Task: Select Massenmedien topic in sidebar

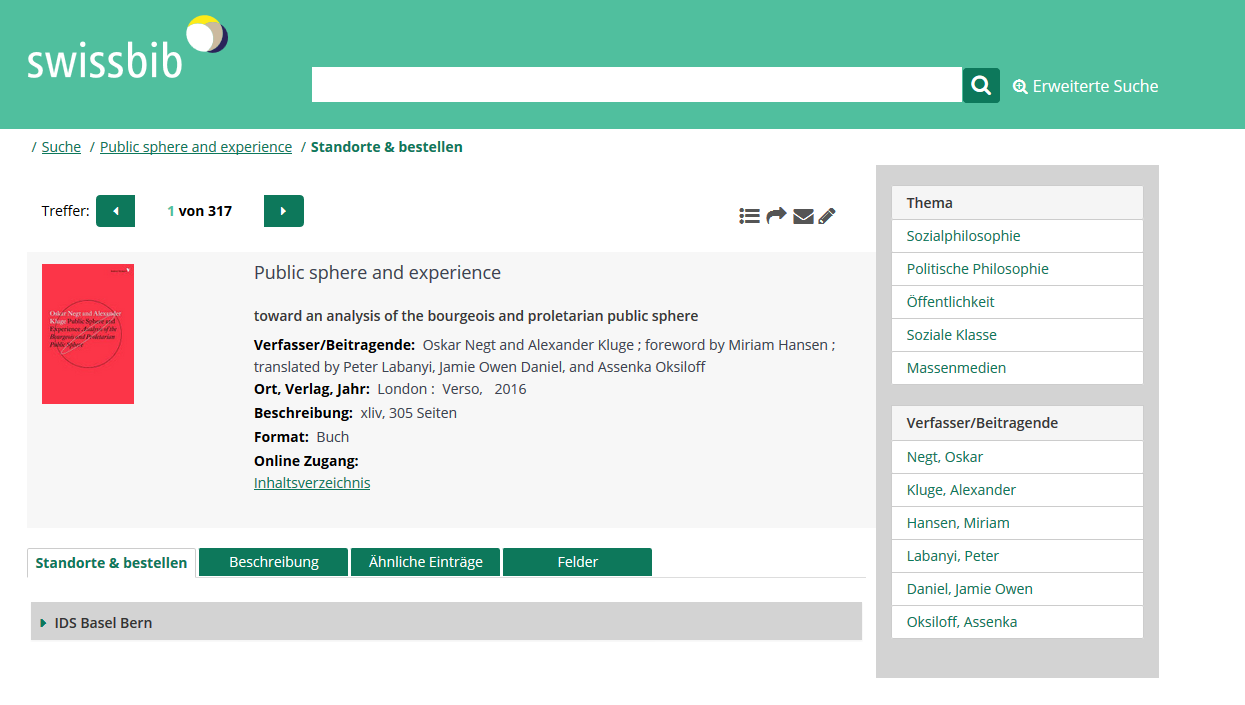Action: point(956,368)
